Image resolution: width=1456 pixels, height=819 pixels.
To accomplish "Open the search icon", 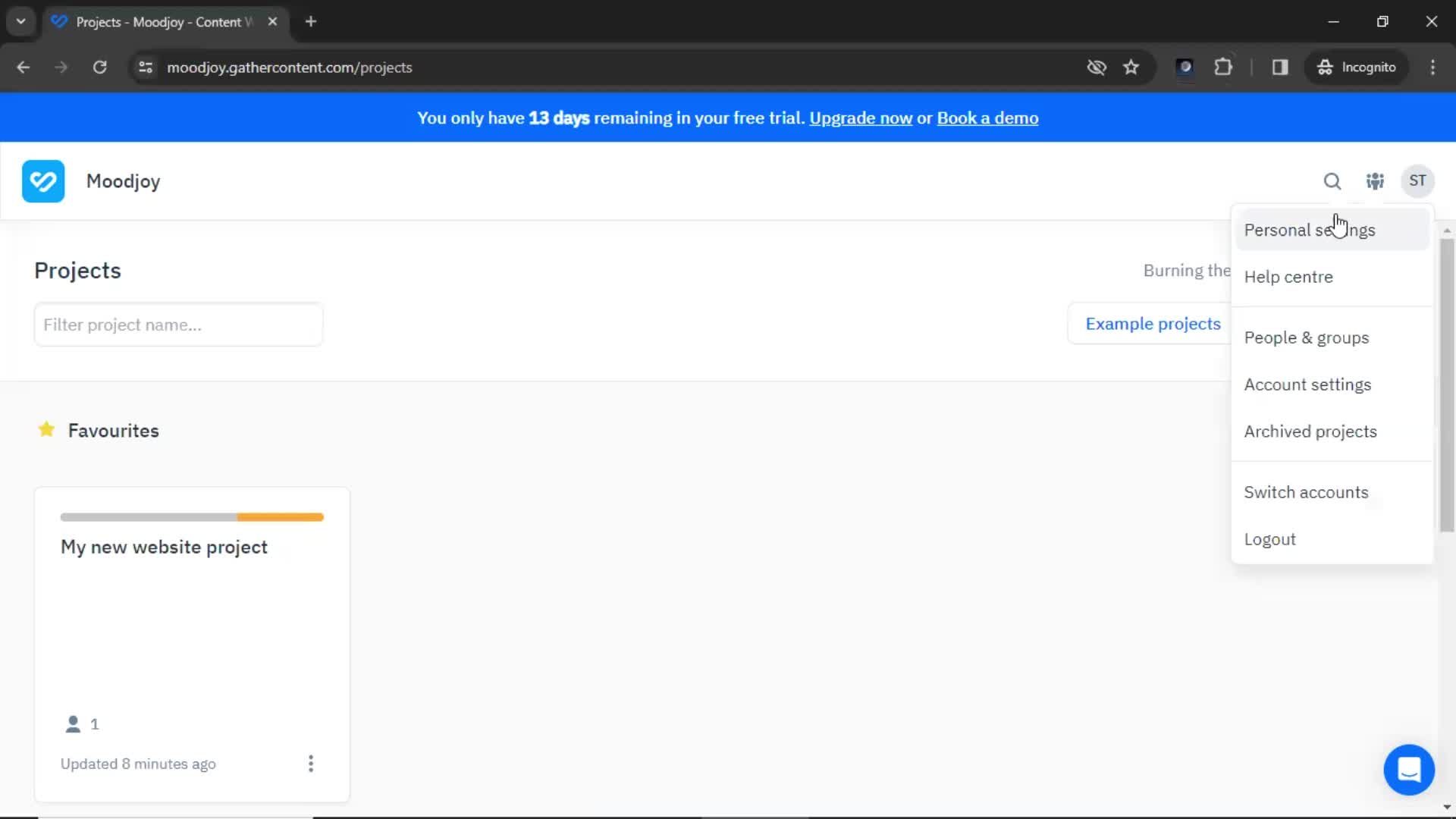I will 1333,181.
